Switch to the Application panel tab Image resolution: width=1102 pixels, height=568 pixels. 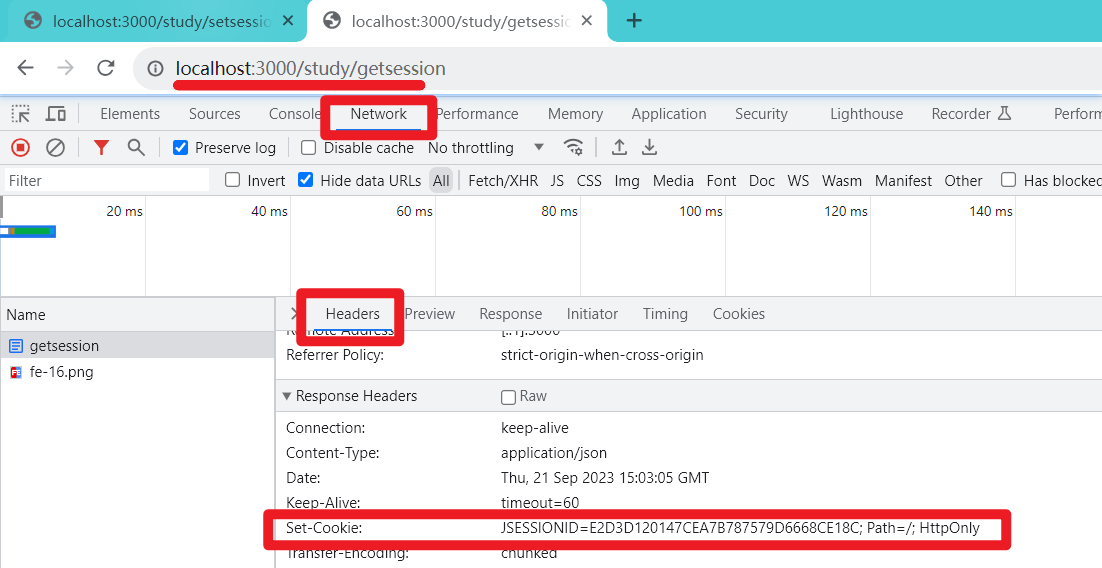669,114
